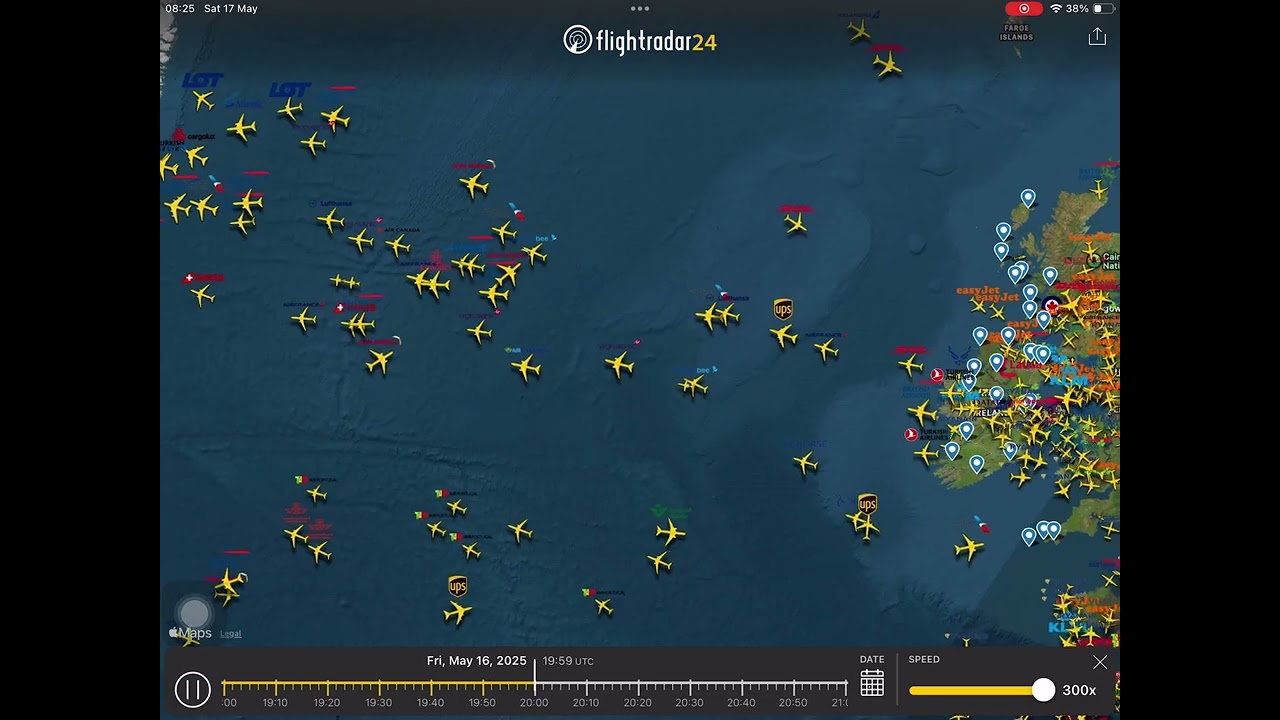This screenshot has height=720, width=1280.
Task: Tap the red screen recording indicator
Action: (1024, 8)
